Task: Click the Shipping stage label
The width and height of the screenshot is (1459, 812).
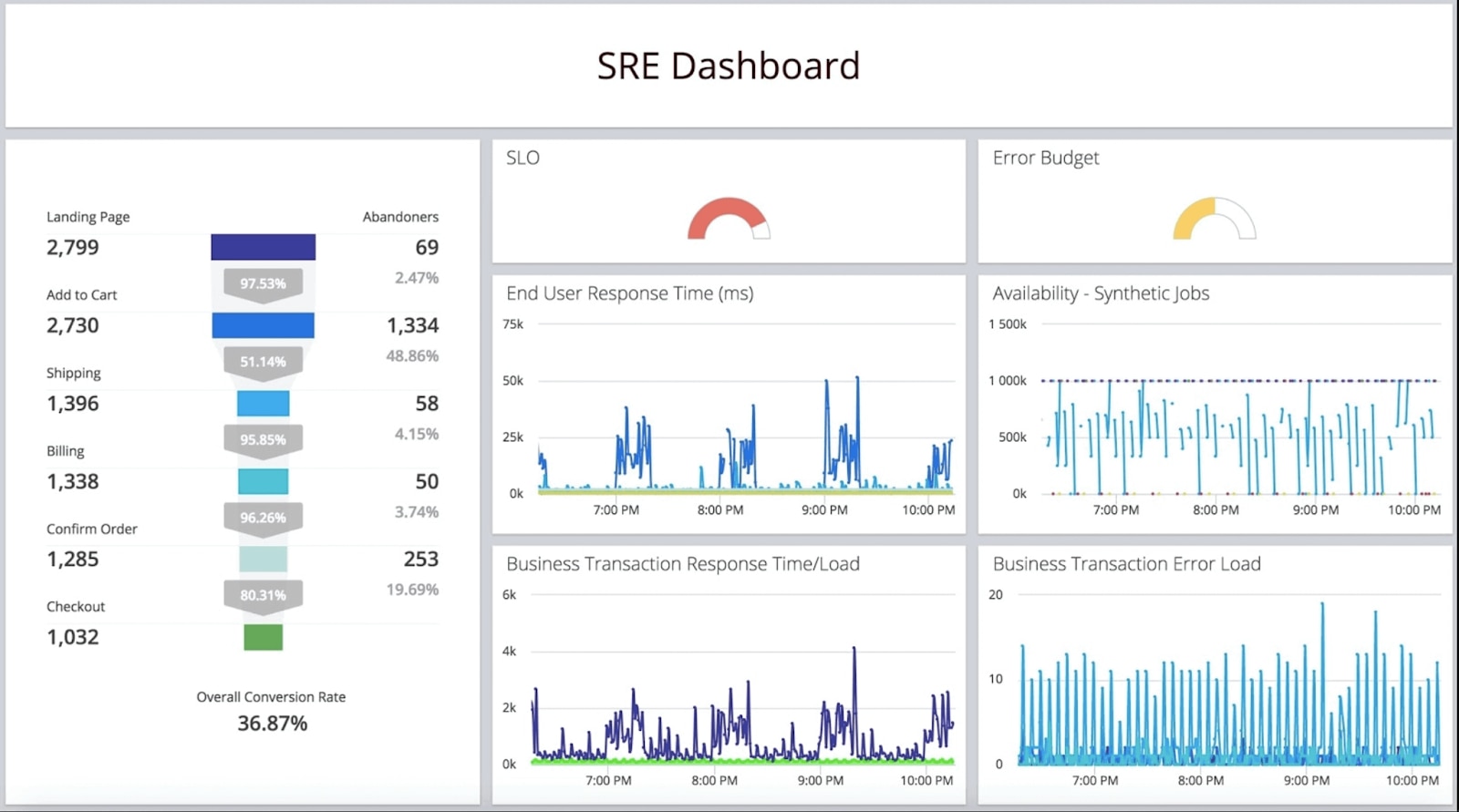Action: (74, 374)
